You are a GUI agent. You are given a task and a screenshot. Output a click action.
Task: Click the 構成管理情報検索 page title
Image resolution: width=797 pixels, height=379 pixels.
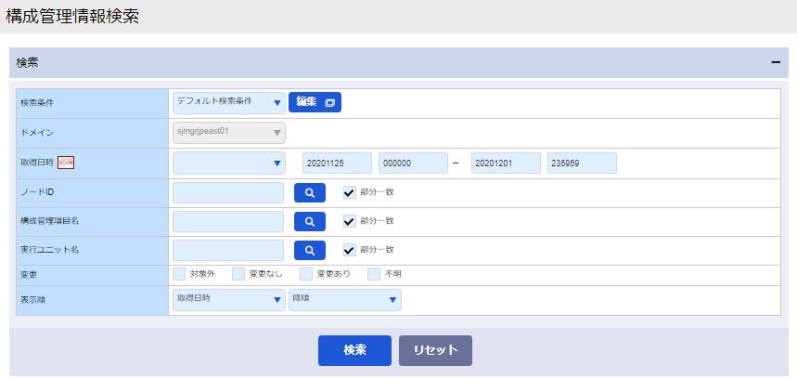[72, 16]
